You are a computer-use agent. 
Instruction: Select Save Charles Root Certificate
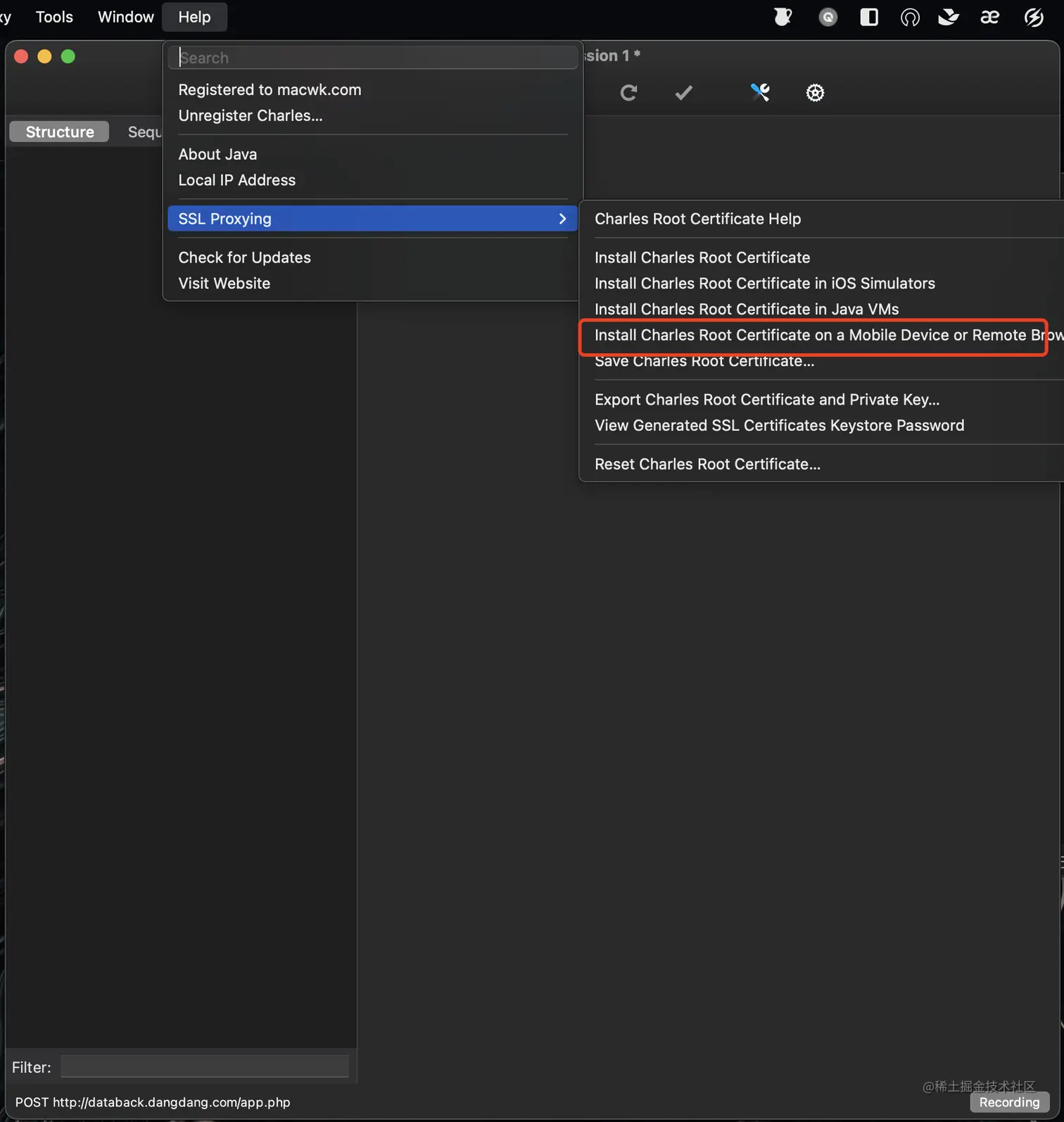click(x=704, y=362)
